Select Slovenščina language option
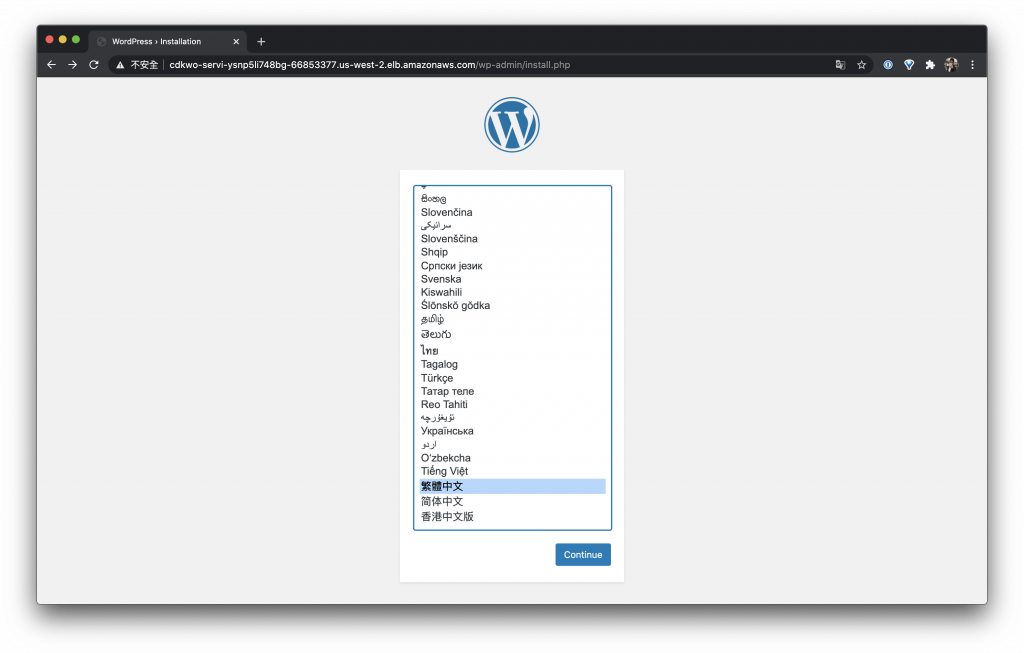 [512, 238]
